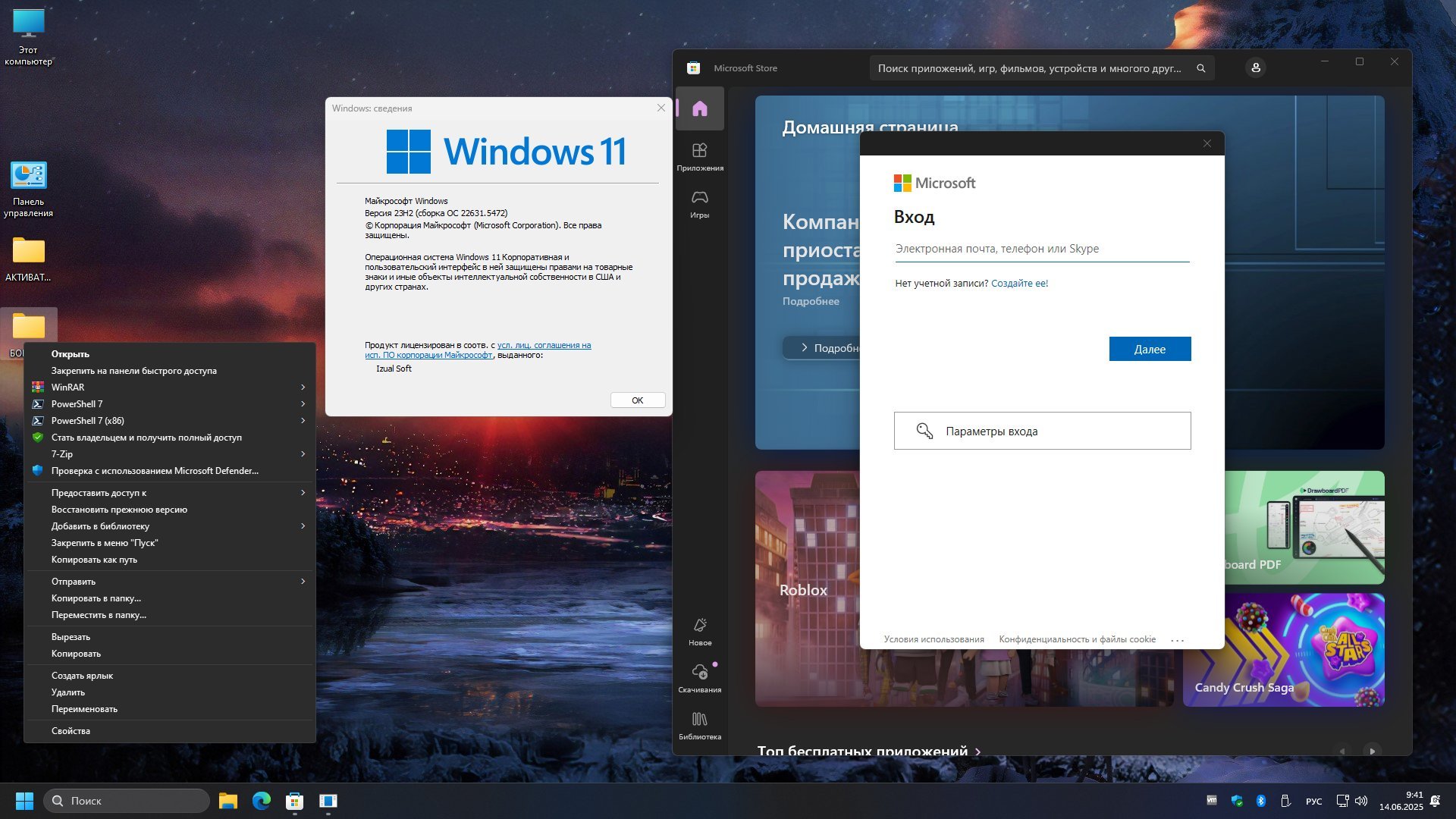This screenshot has width=1456, height=819.
Task: Click the network tray icon
Action: click(x=1342, y=801)
